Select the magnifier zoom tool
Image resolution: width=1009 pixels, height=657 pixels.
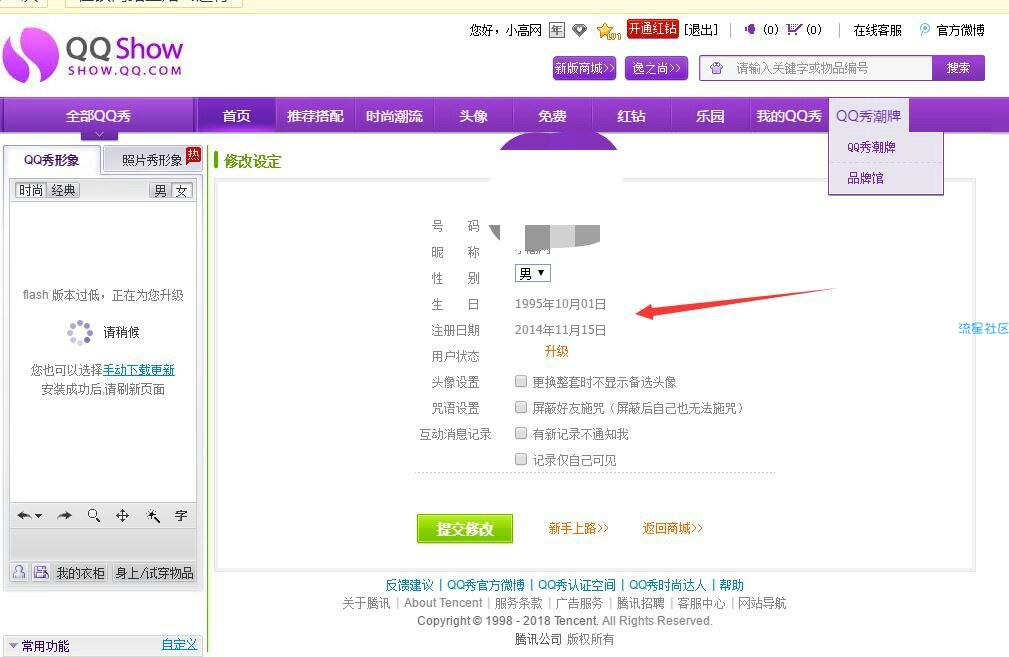94,515
